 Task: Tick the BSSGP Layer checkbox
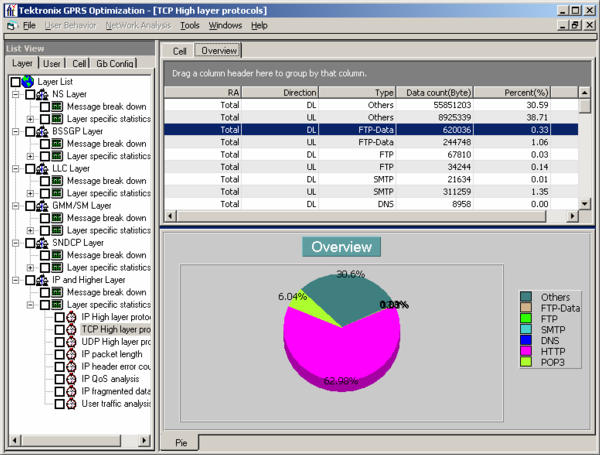pos(30,131)
